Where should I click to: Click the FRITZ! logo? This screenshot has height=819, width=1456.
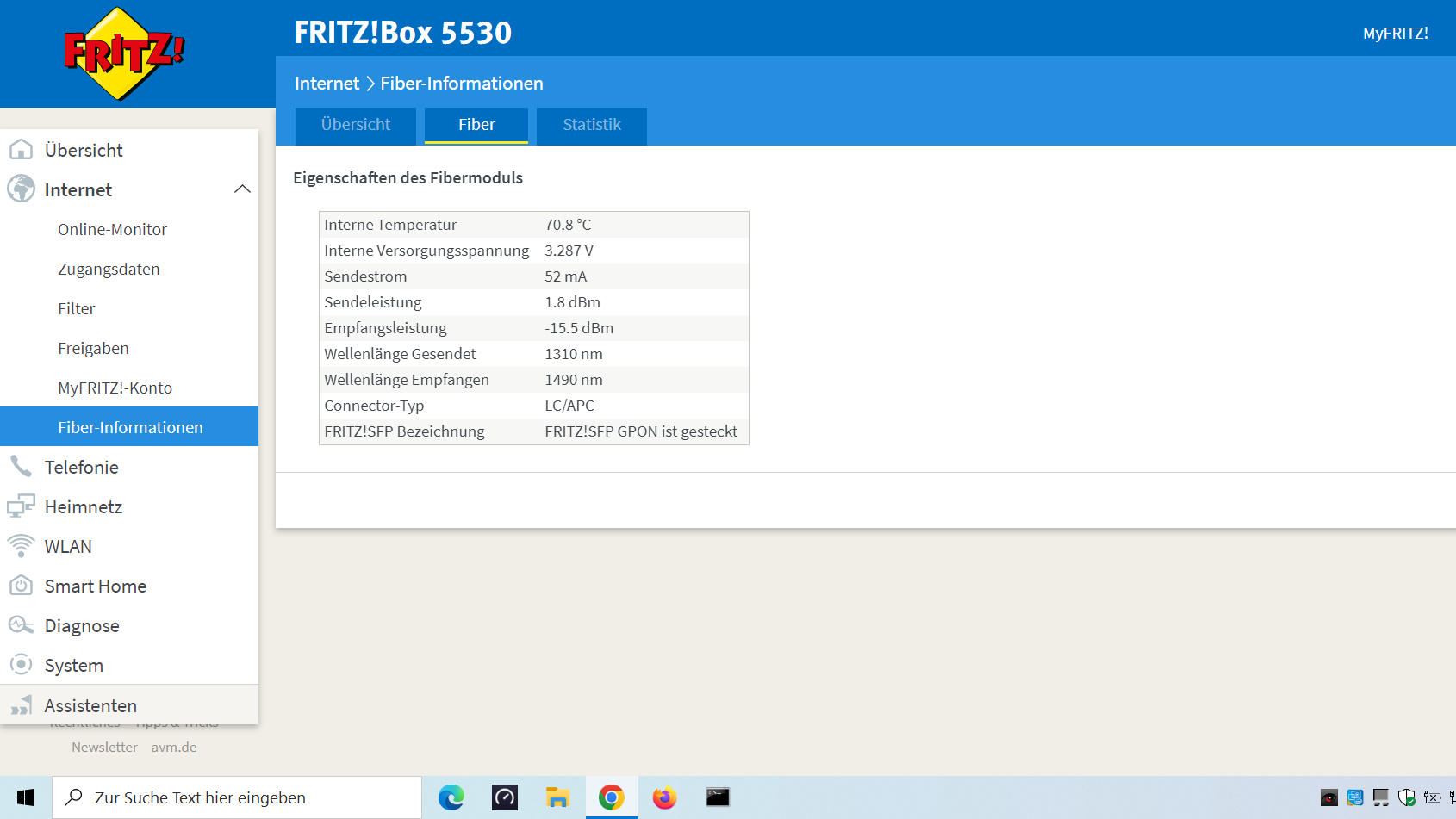coord(124,53)
